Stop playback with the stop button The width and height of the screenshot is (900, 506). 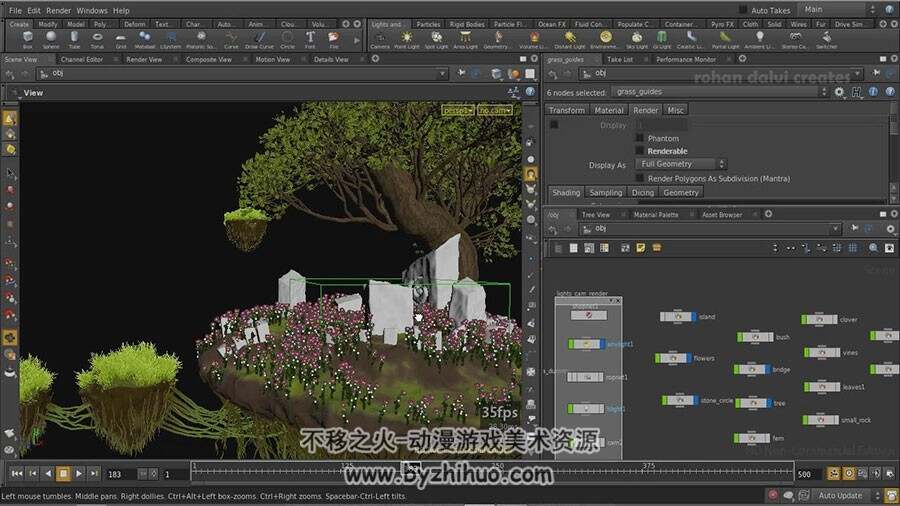pos(63,473)
